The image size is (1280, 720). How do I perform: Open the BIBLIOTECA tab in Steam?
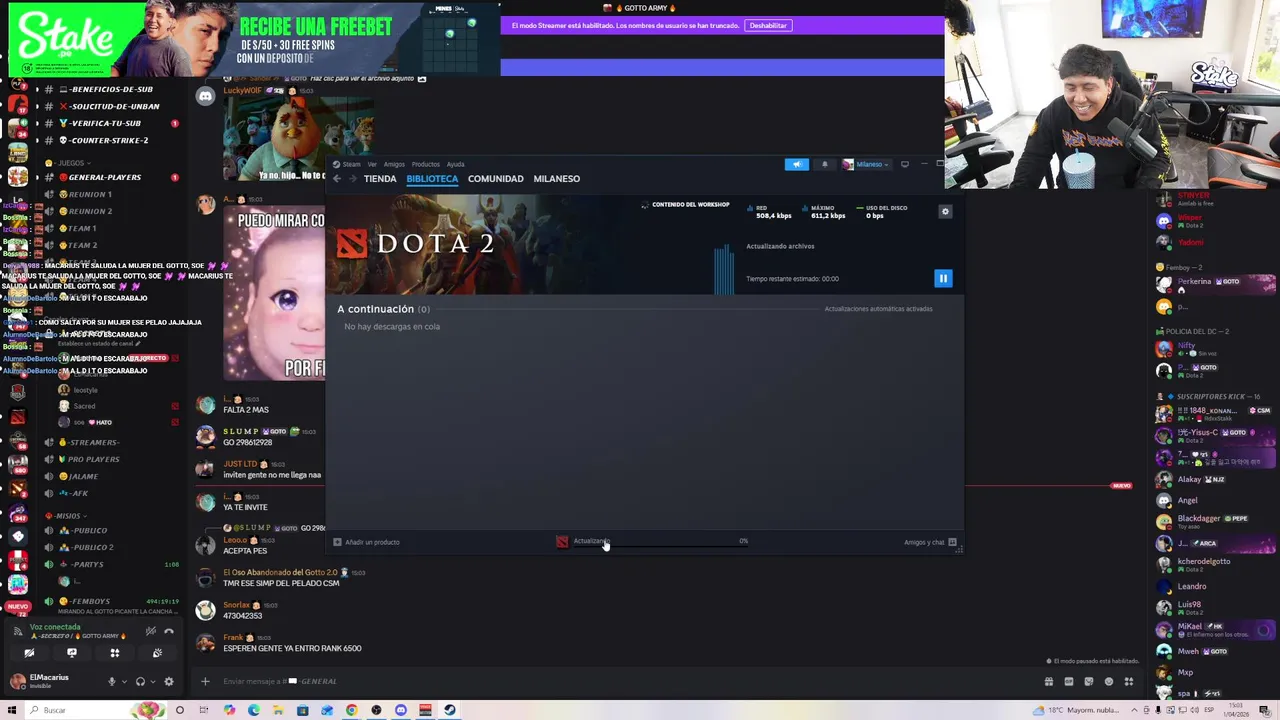[x=432, y=179]
